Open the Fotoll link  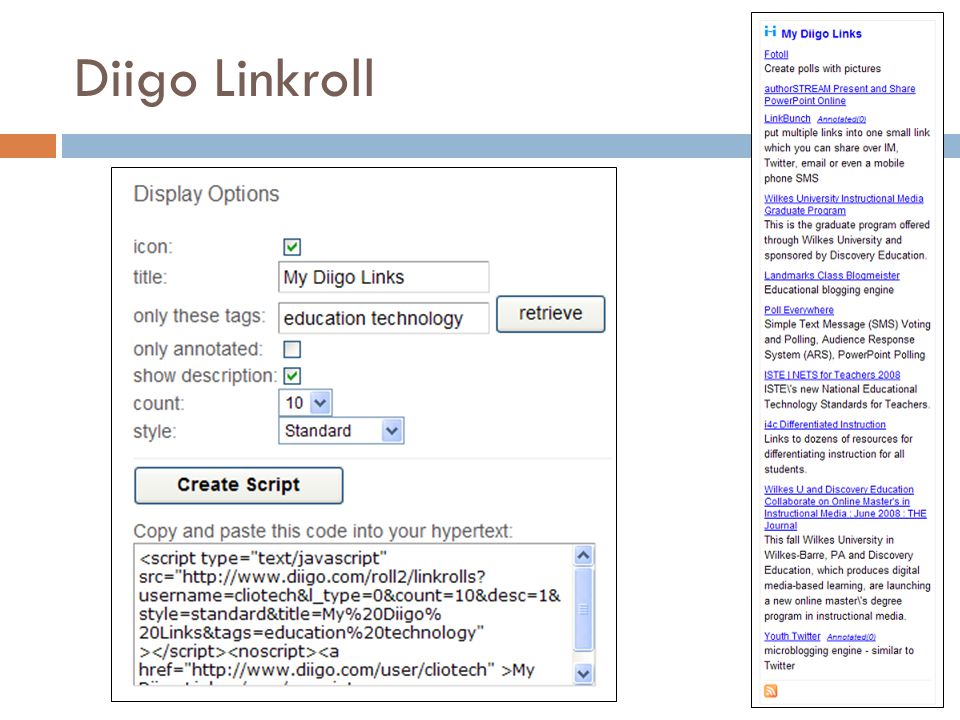pos(776,54)
